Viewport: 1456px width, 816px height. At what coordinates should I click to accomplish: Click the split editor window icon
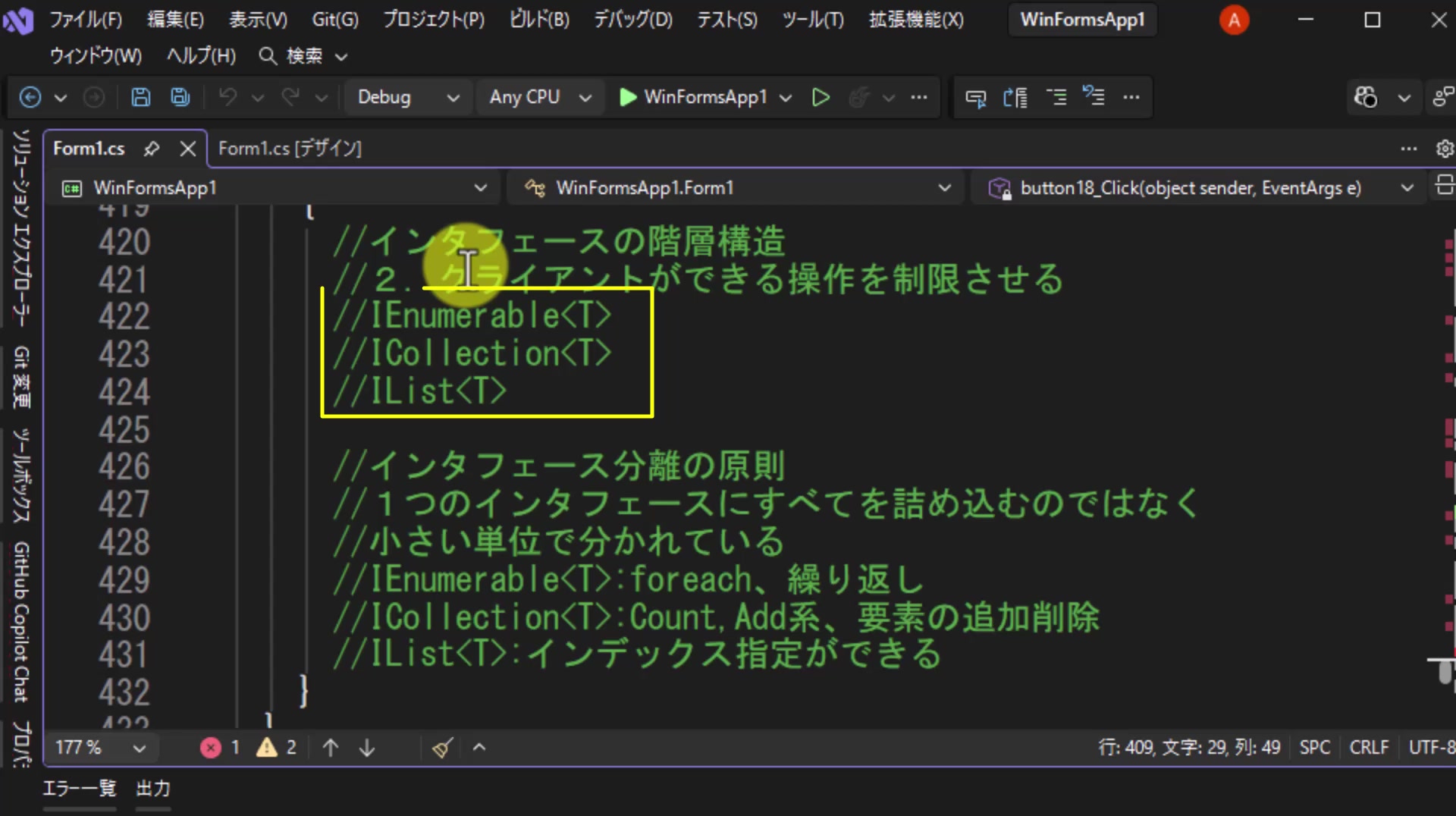click(1445, 186)
